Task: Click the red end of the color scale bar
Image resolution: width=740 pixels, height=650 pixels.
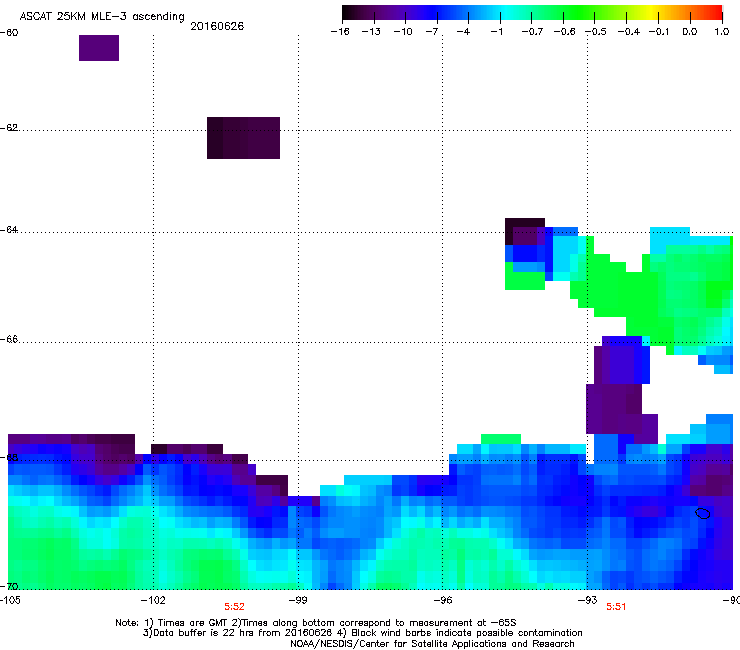Action: point(716,13)
